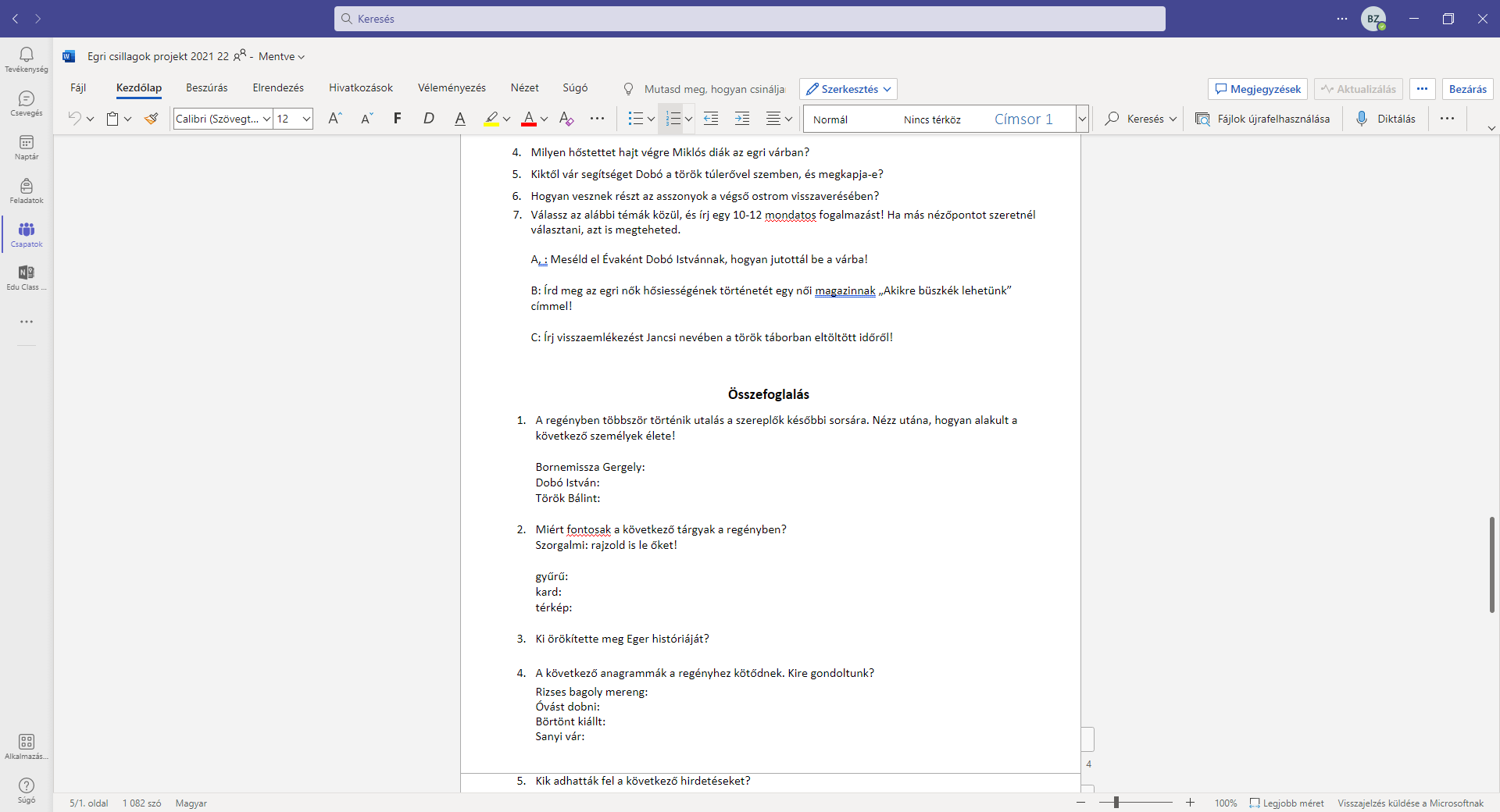Open Feladatok in the left sidebar
The height and width of the screenshot is (812, 1500).
[27, 191]
